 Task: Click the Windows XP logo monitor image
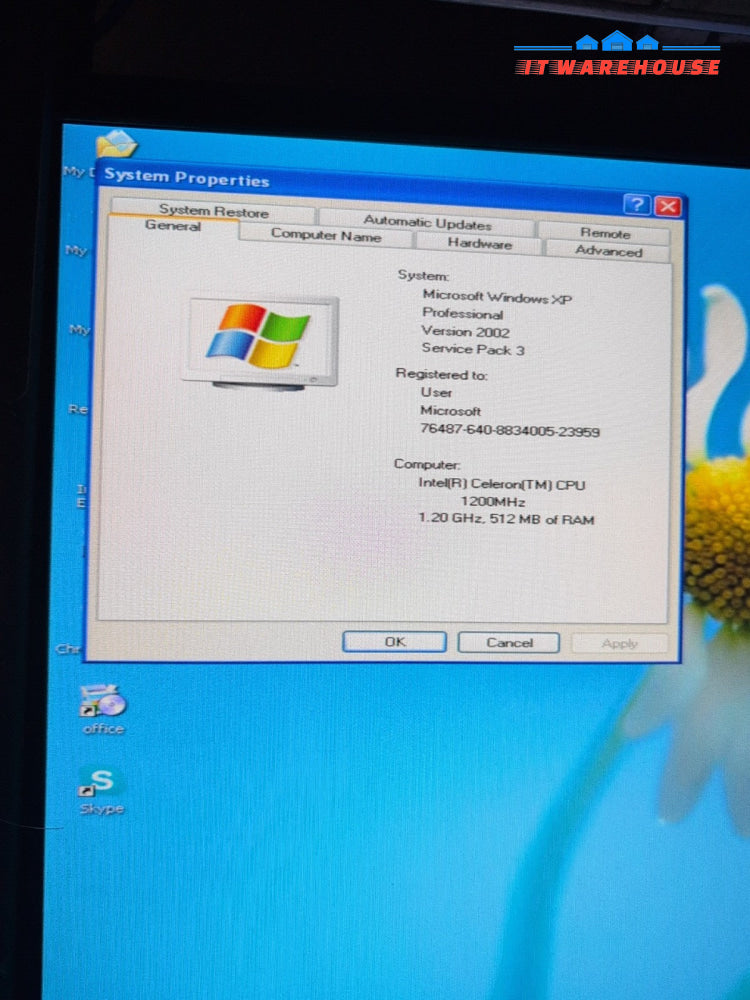pos(260,343)
